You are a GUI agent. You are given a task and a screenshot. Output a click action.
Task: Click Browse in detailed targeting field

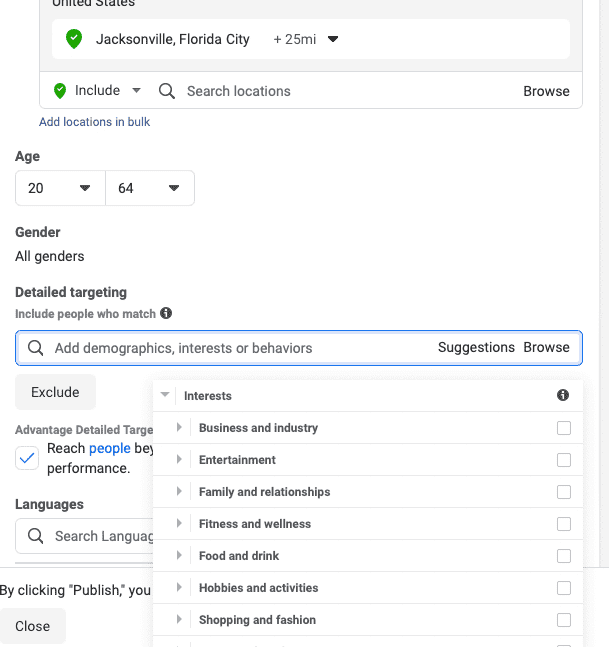click(546, 347)
